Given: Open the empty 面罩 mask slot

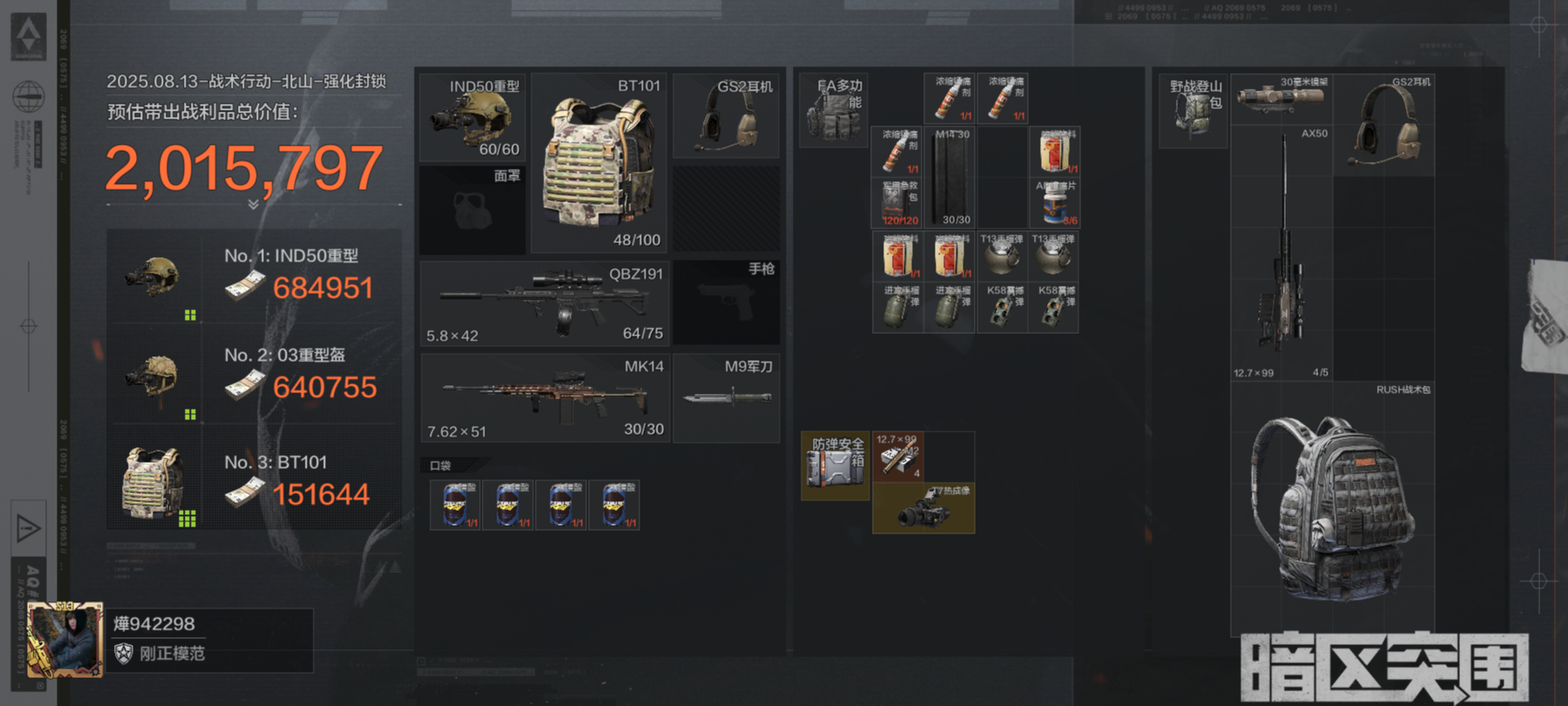Looking at the screenshot, I should click(472, 209).
